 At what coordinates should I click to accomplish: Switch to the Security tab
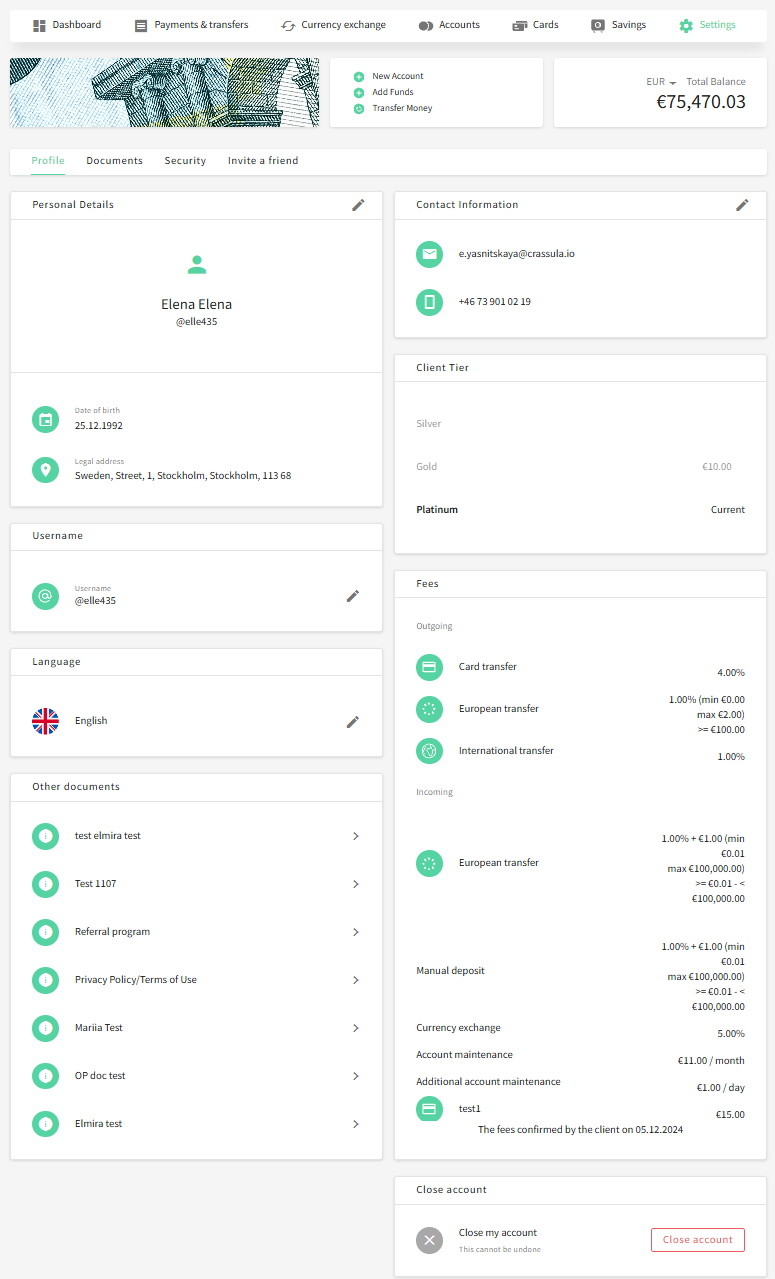[x=185, y=161]
